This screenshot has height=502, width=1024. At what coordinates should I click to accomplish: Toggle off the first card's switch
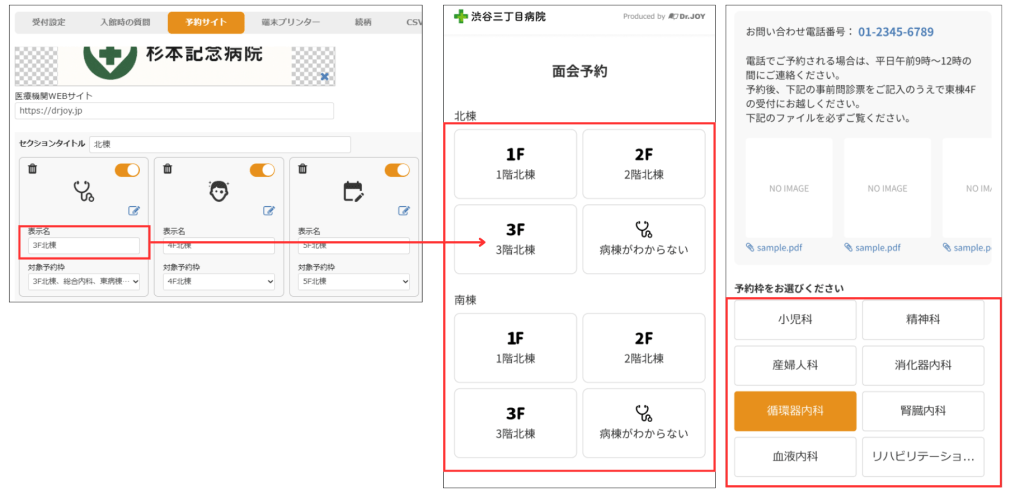click(x=127, y=170)
